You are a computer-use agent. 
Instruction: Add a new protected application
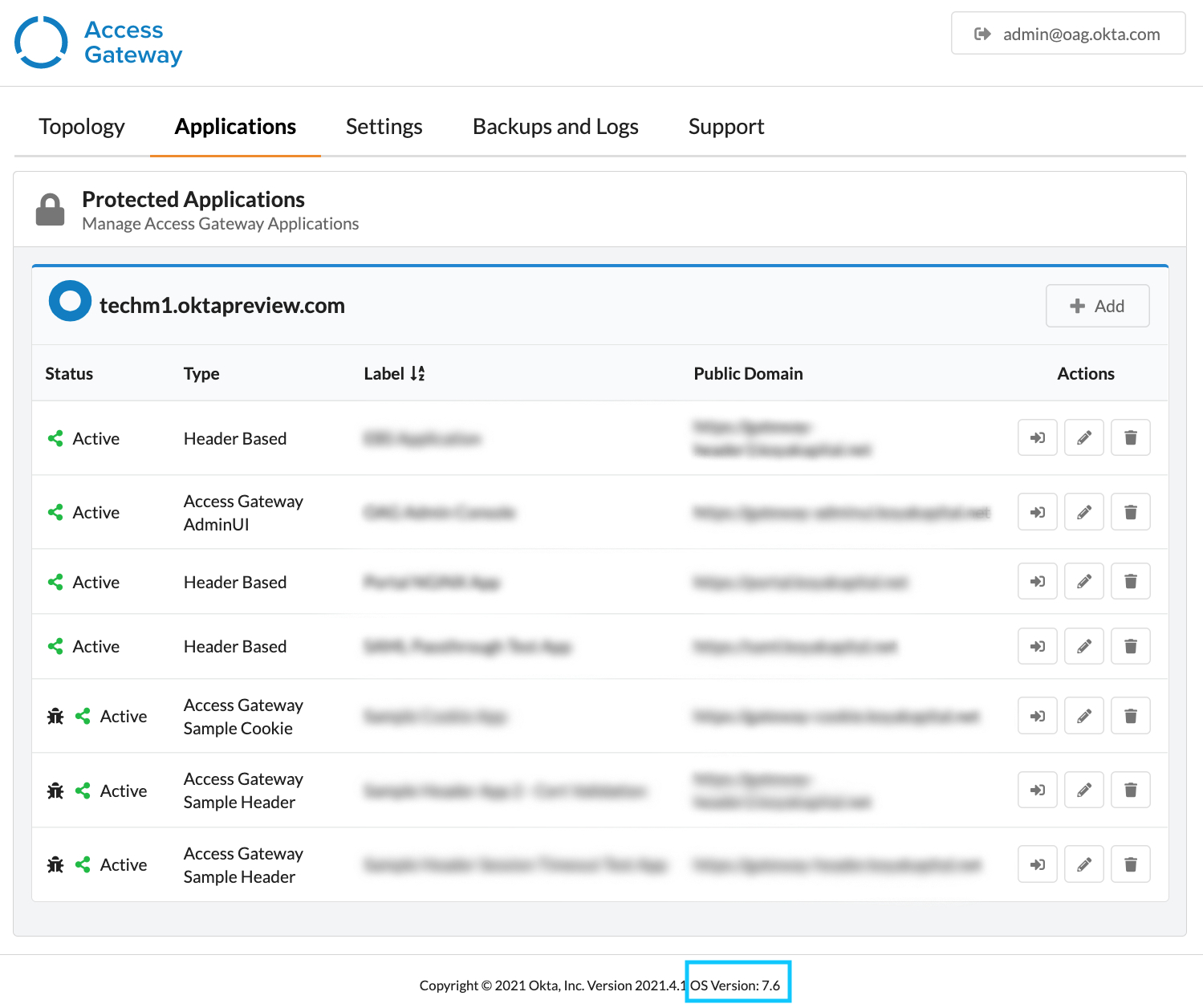(x=1097, y=306)
